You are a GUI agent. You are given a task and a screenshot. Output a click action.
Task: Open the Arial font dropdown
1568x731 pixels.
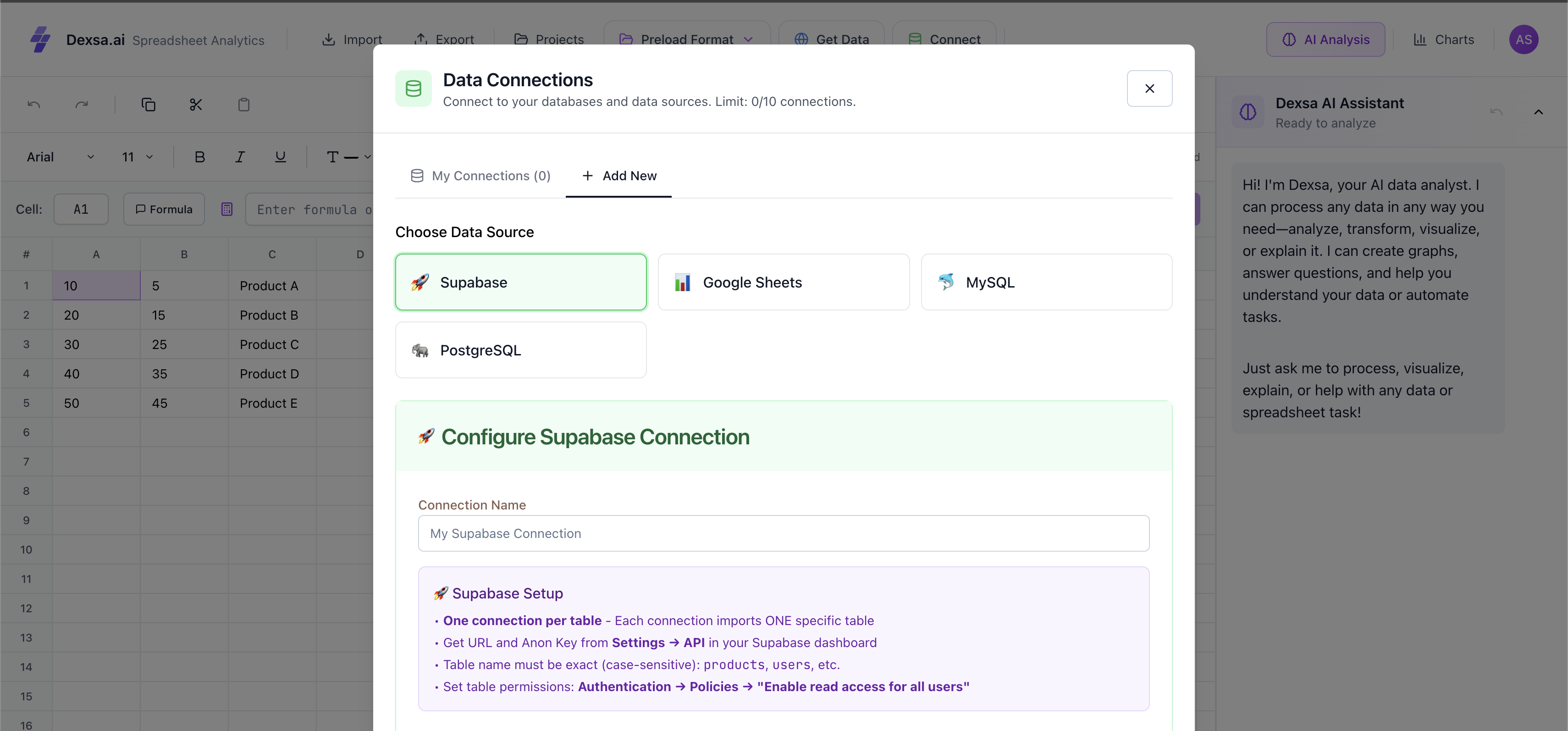60,157
